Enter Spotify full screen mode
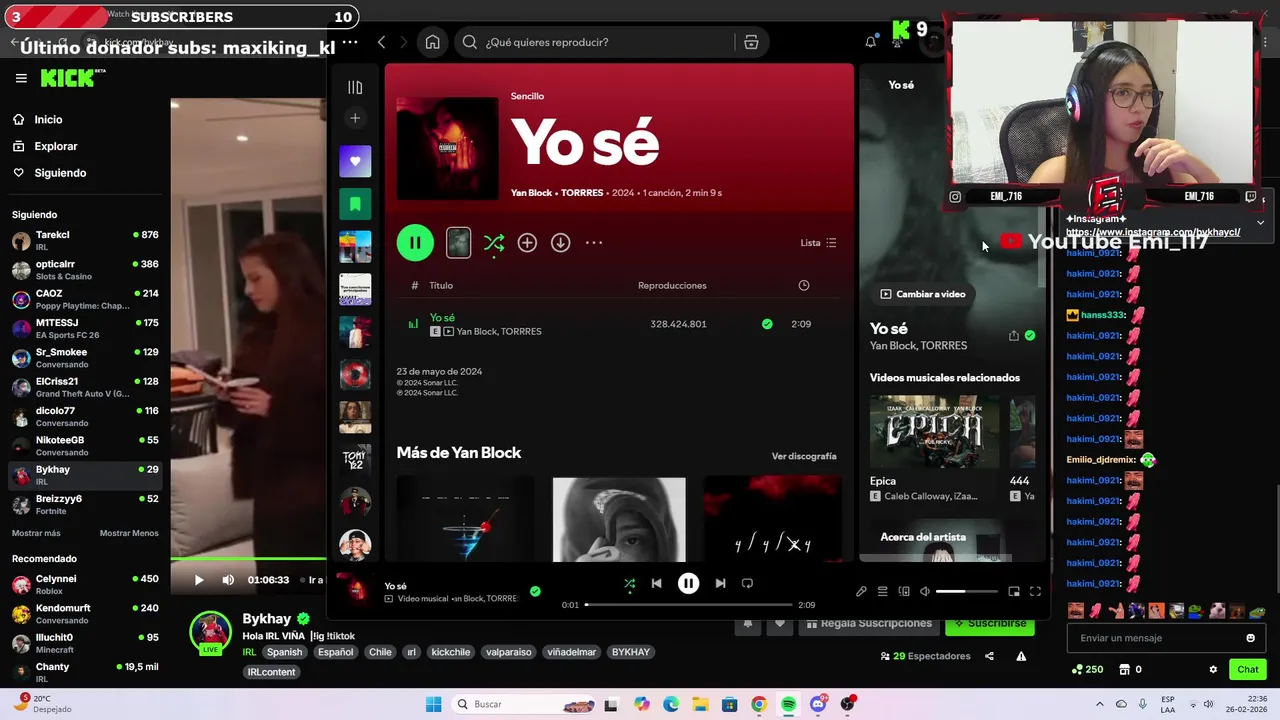Screen dimensions: 1280x720 tap(1035, 592)
